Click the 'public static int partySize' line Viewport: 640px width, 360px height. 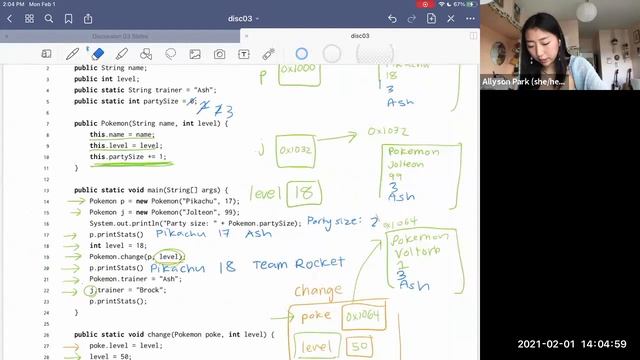(136, 101)
